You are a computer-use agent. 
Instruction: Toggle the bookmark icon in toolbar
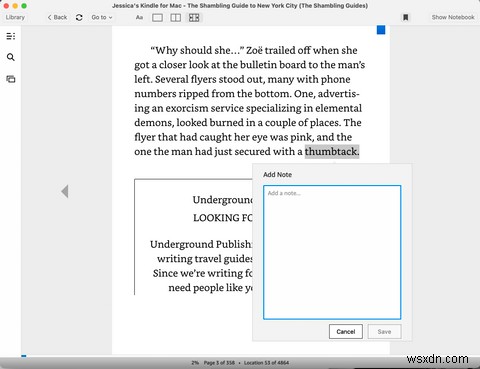405,17
